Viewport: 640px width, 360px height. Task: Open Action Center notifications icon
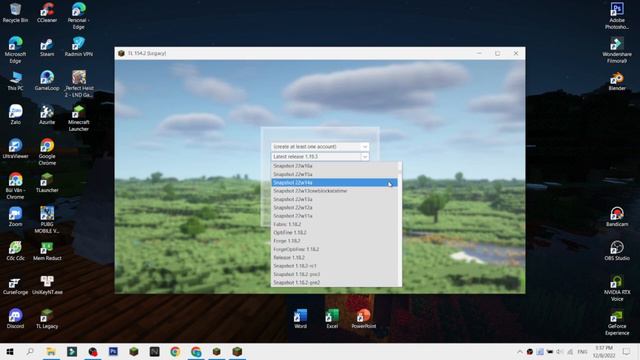point(627,351)
